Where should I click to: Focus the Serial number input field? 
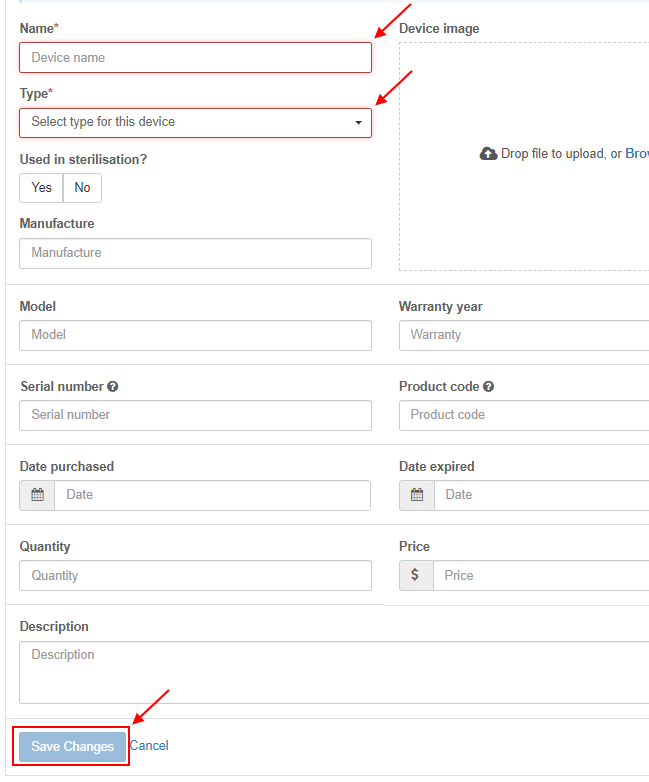click(x=196, y=415)
